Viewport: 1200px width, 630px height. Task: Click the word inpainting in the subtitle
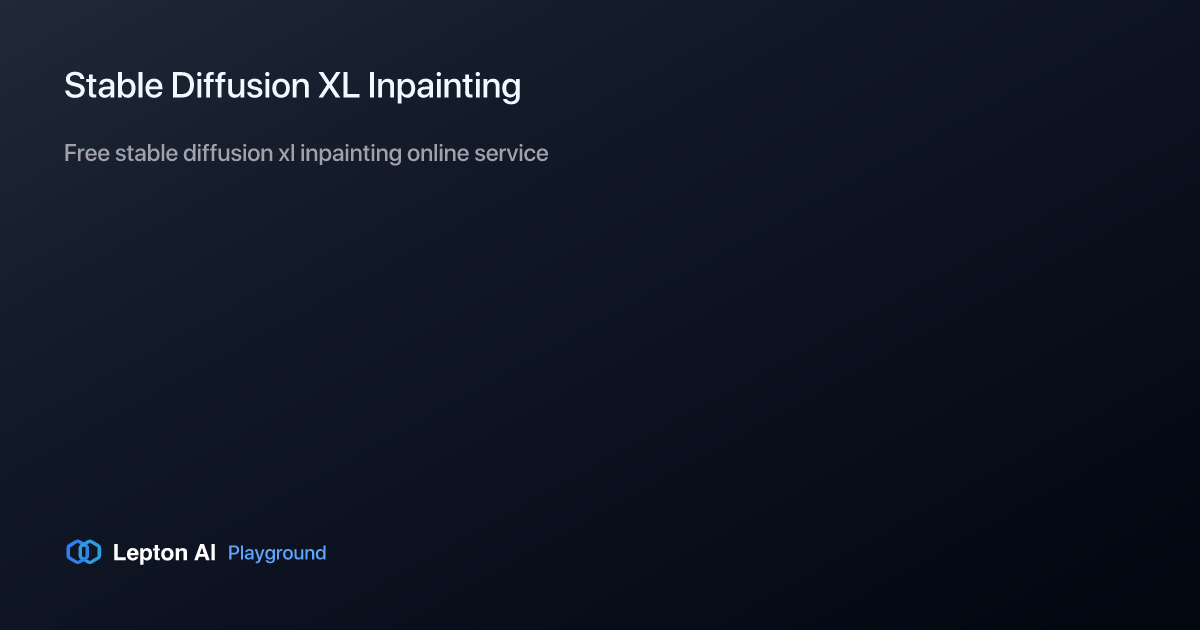(350, 154)
